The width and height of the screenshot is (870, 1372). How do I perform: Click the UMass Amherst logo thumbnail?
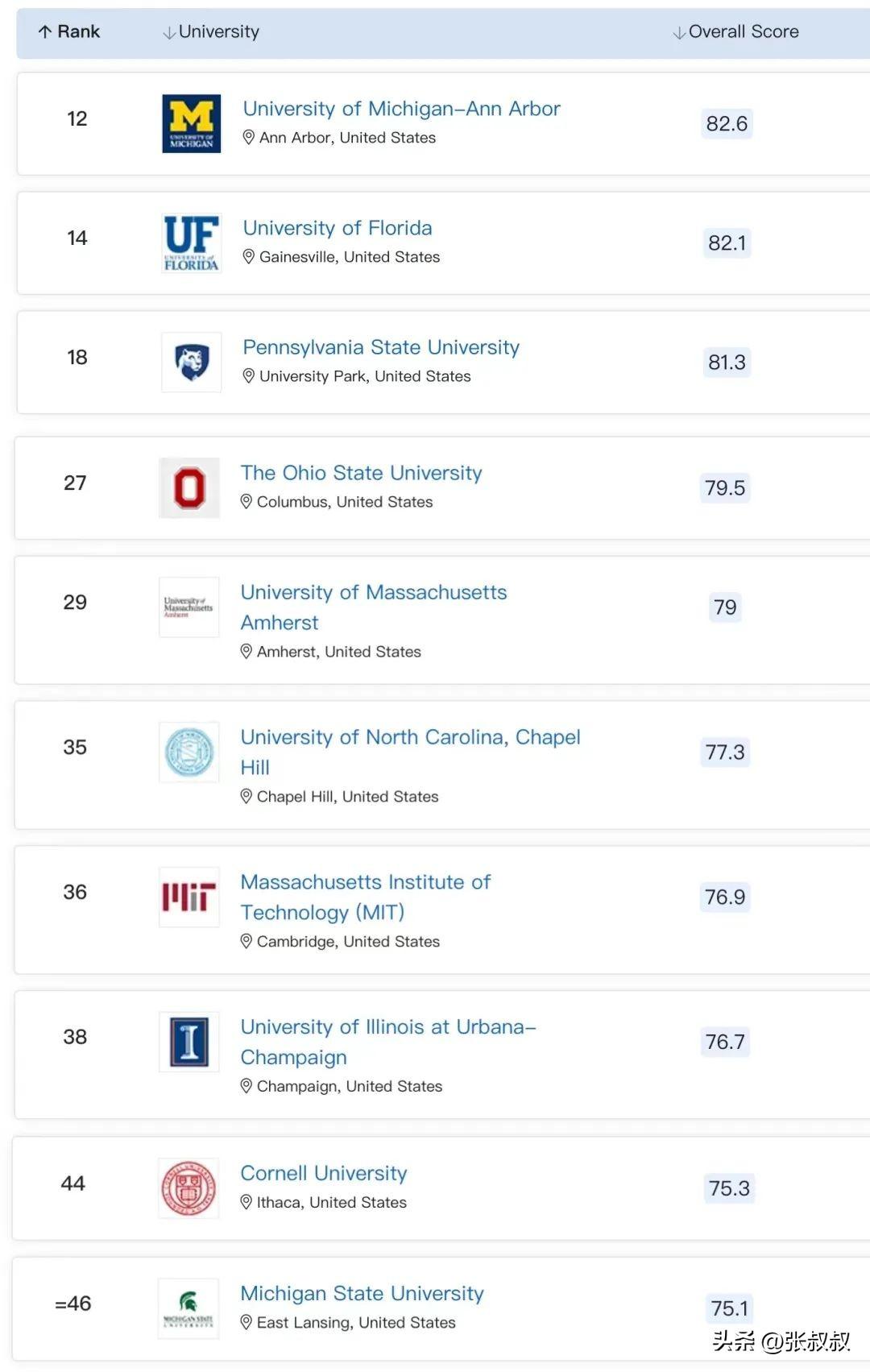click(x=189, y=607)
